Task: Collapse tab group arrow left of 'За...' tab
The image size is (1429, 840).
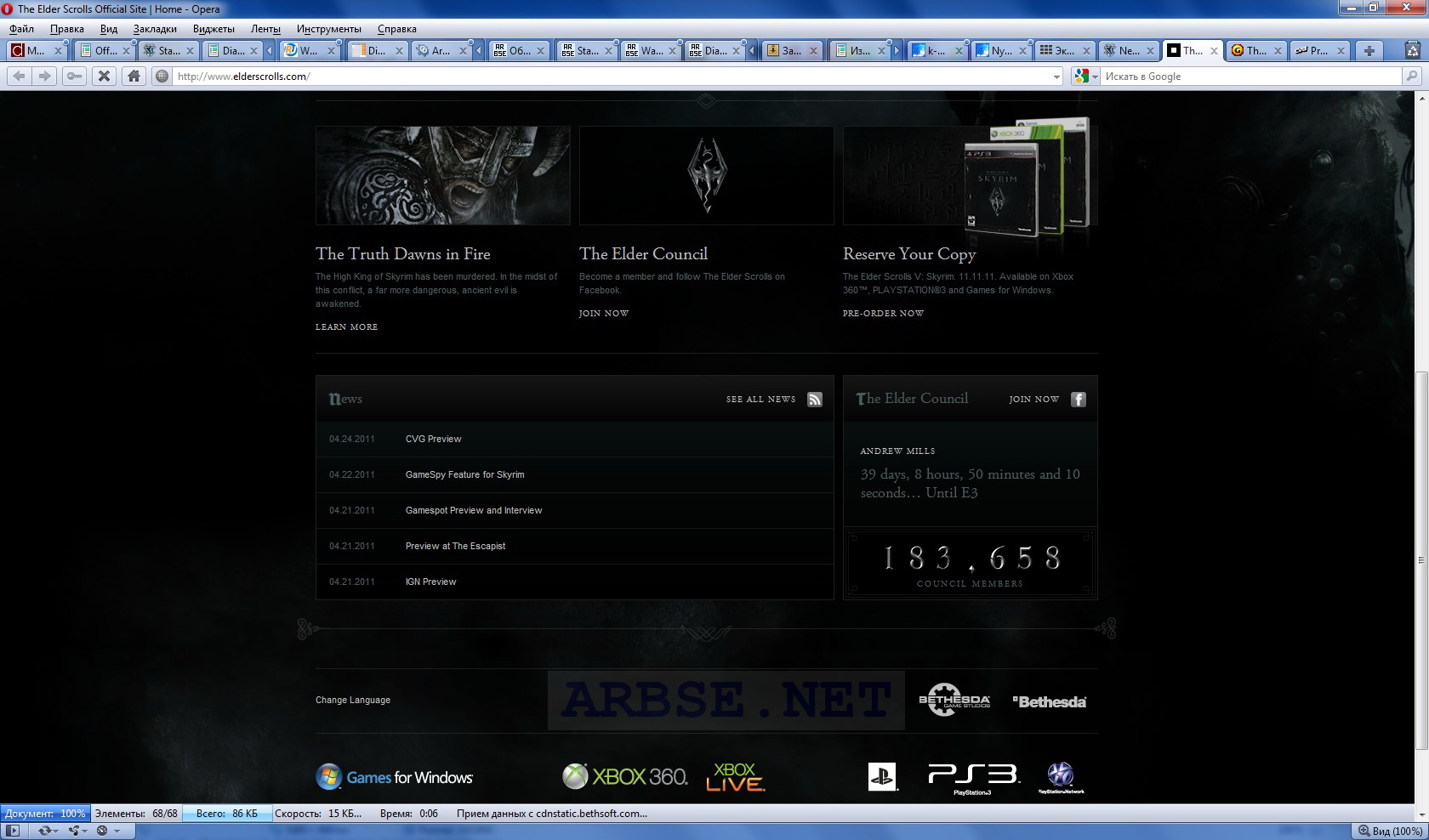Action: pos(752,50)
